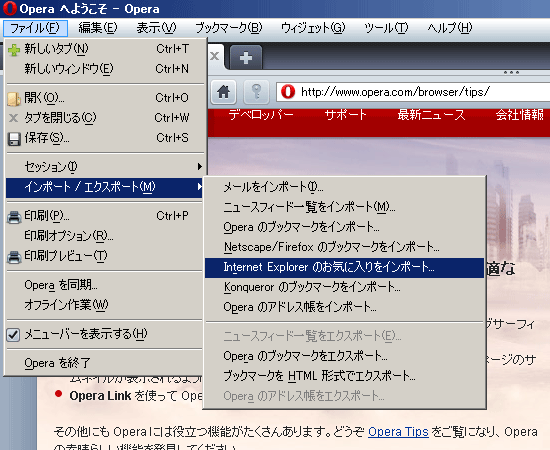Click the Home toolbar button
The width and height of the screenshot is (550, 450).
(223, 92)
